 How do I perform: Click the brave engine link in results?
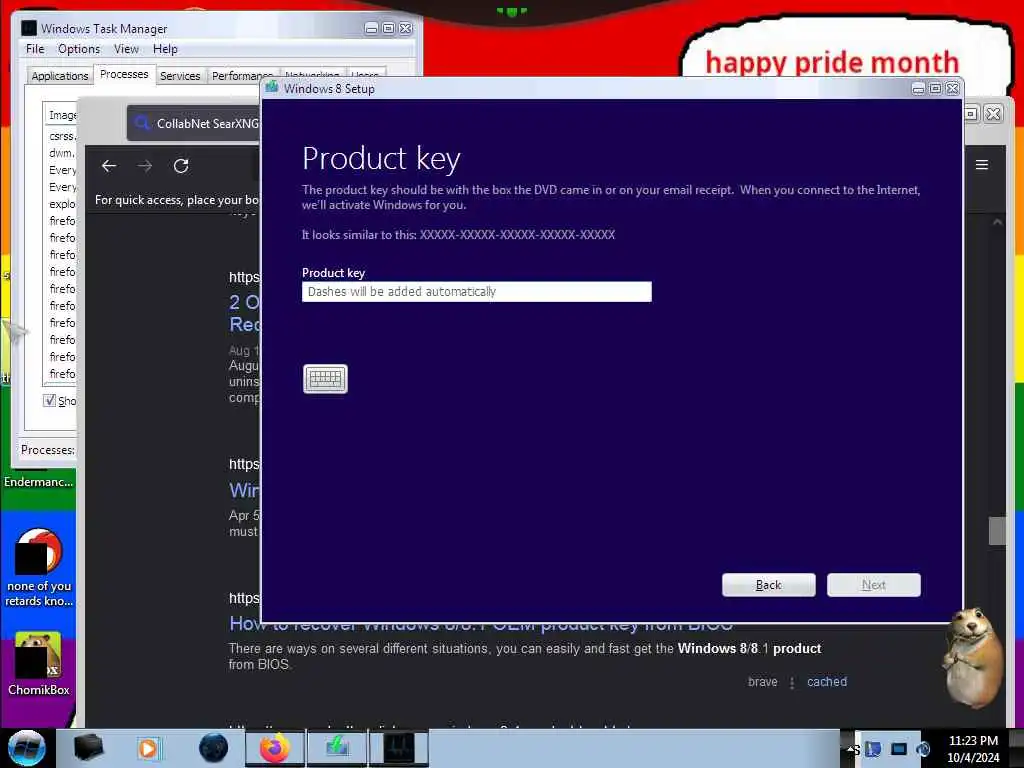click(763, 681)
